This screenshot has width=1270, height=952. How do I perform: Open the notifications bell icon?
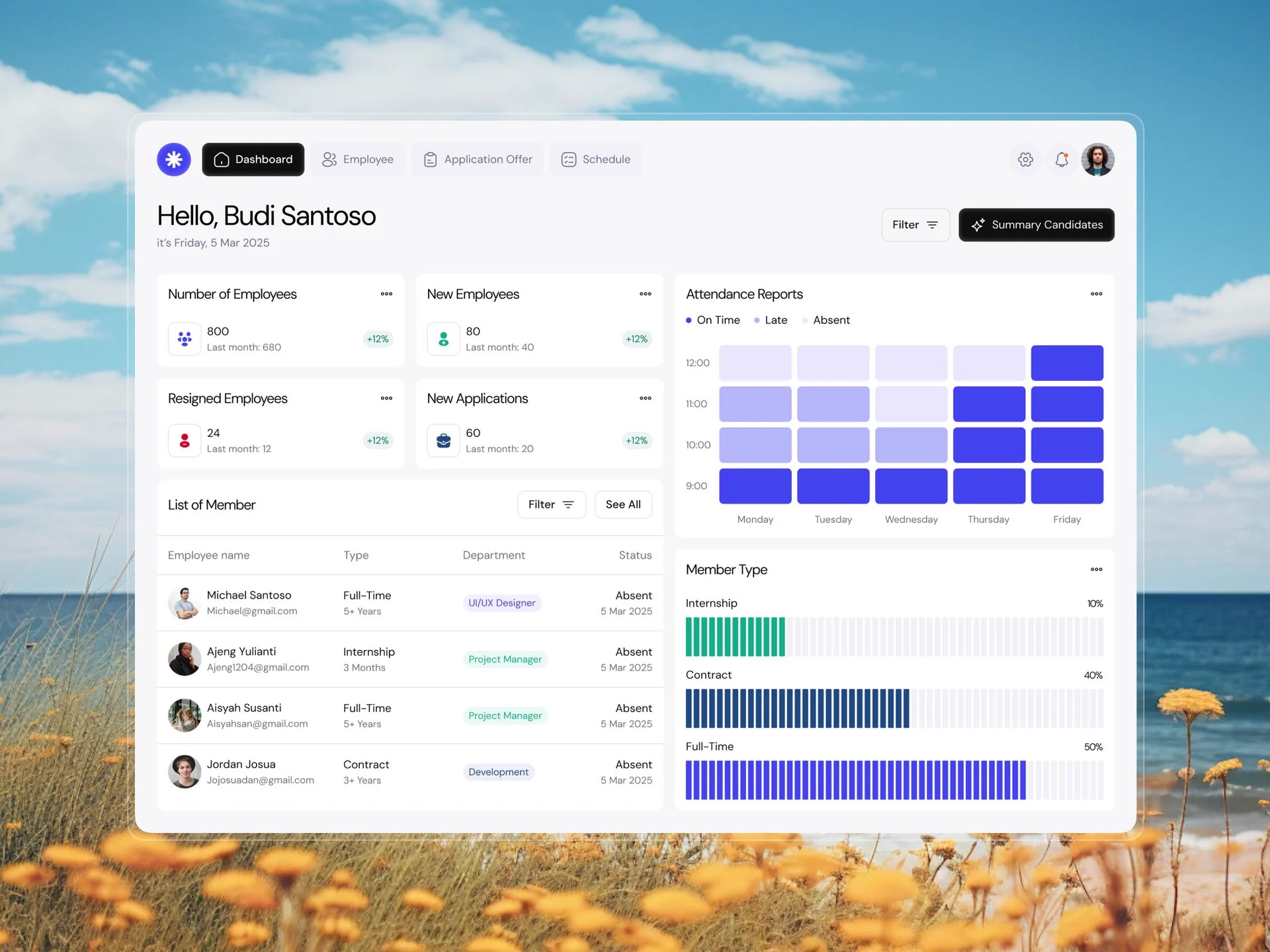(1062, 159)
